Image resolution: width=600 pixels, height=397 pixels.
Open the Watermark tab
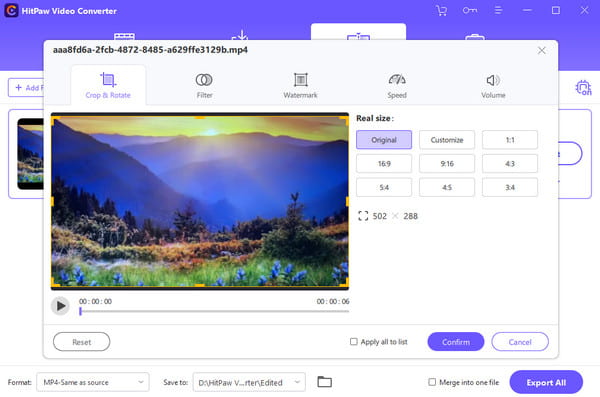click(x=300, y=85)
